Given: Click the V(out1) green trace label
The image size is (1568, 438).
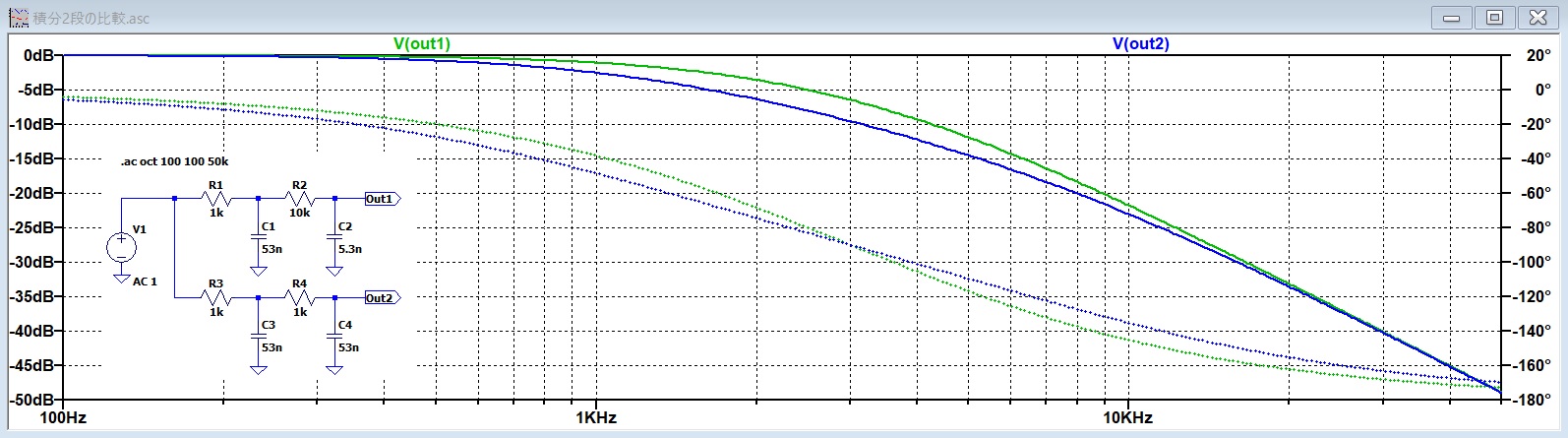Looking at the screenshot, I should [x=422, y=43].
